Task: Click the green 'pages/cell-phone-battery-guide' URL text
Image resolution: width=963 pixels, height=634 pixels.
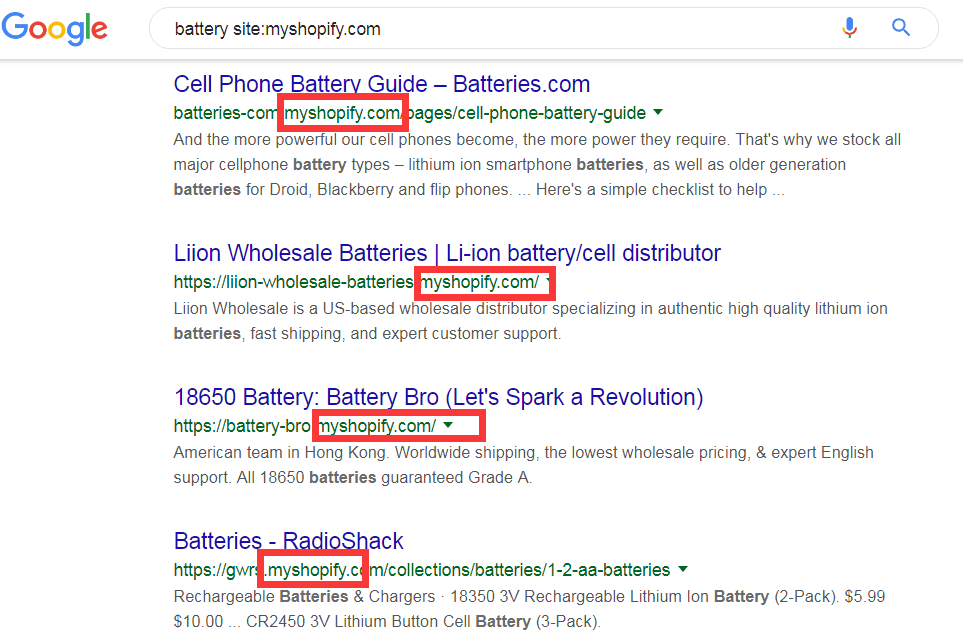Action: pyautogui.click(x=528, y=113)
